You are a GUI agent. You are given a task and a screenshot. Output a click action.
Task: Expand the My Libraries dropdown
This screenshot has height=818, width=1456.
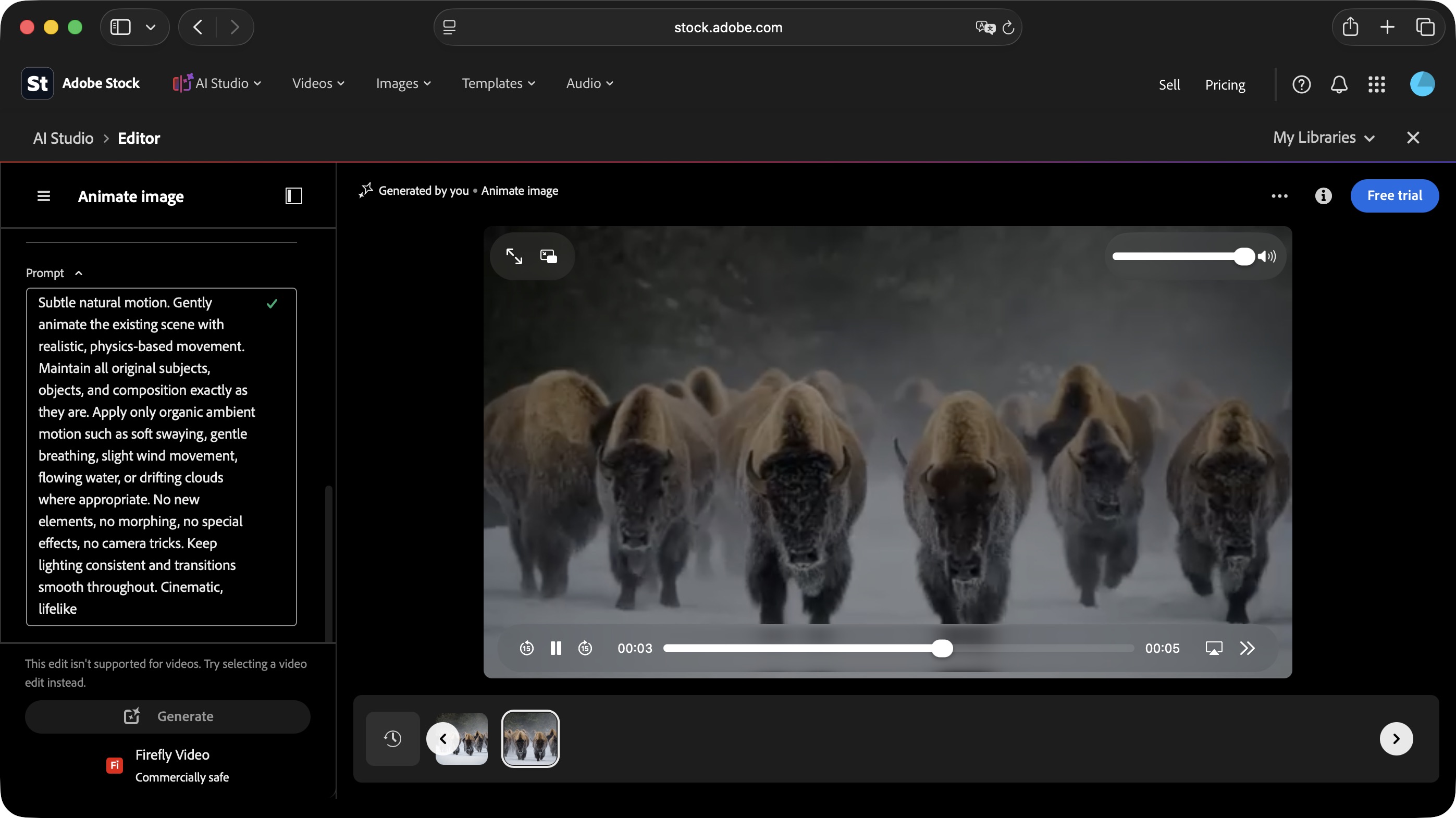(x=1323, y=138)
